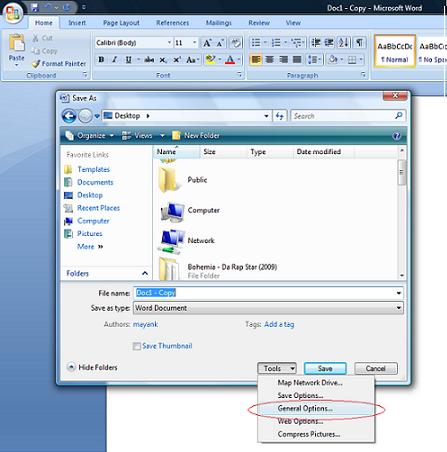Open the Save as type dropdown
This screenshot has height=452, width=447.
tap(399, 308)
